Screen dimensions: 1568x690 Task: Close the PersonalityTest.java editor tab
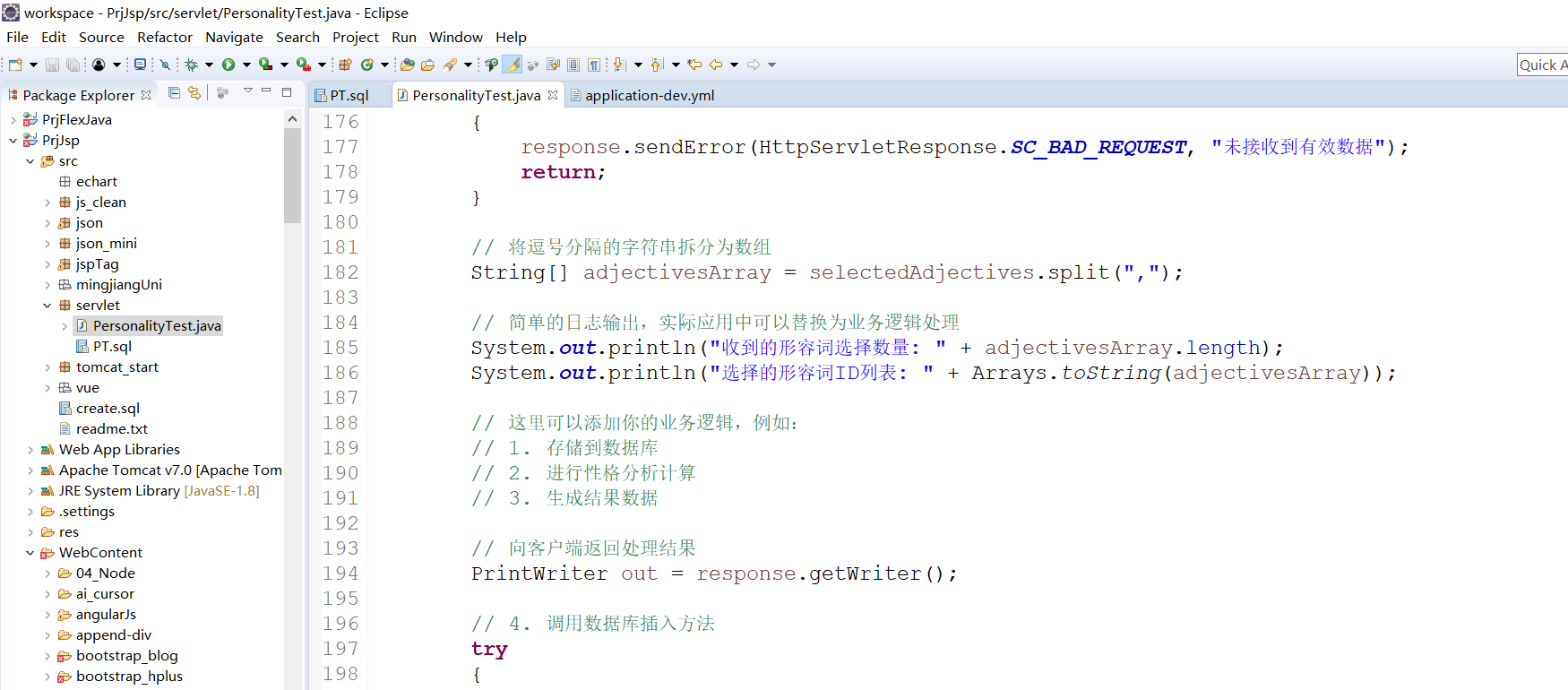pos(553,95)
